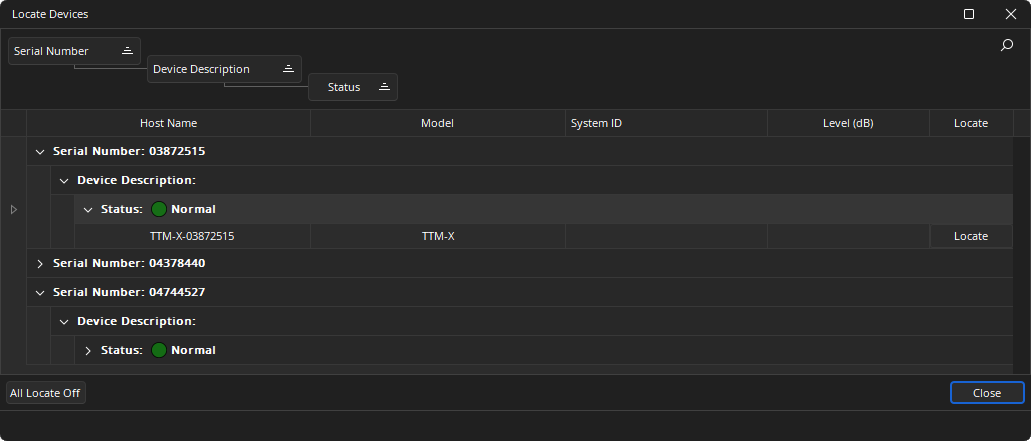The width and height of the screenshot is (1031, 441).
Task: Collapse Serial Number: 03872515 group
Action: pos(40,152)
